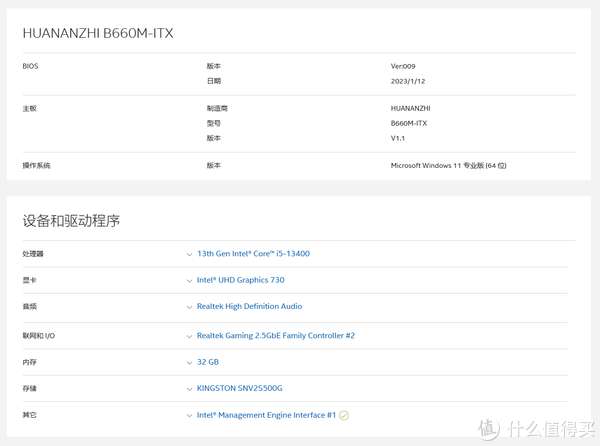
Task: Expand the KINGSTON storage row chevron
Action: [x=189, y=389]
